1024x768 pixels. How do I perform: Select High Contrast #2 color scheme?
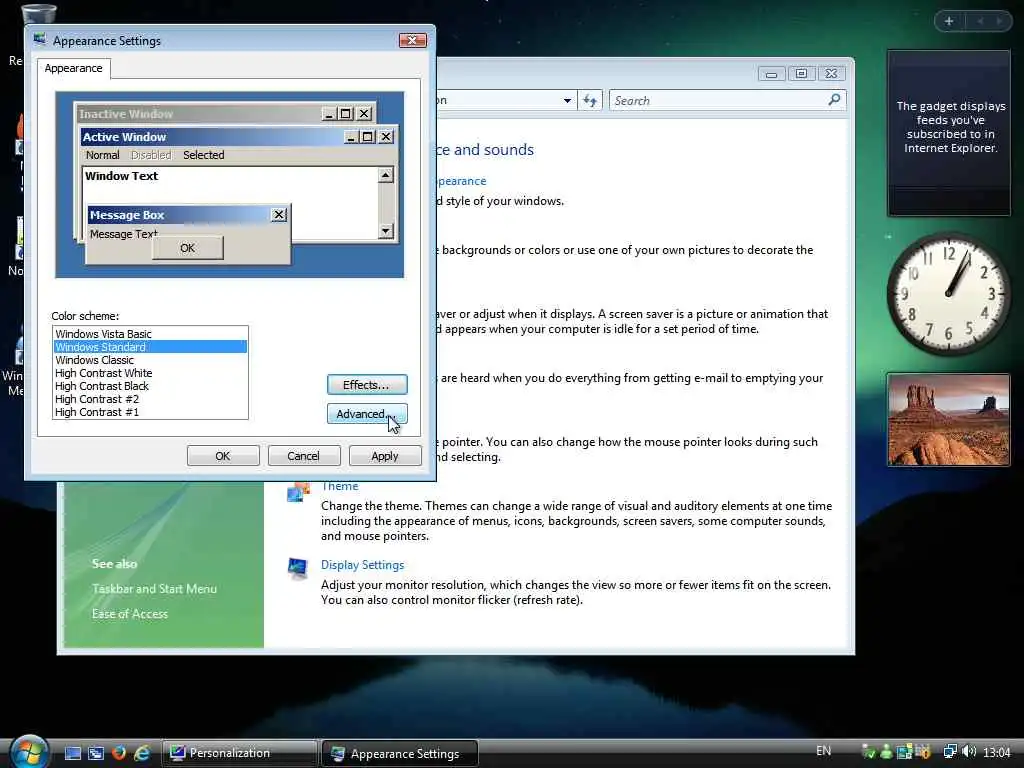coord(150,399)
